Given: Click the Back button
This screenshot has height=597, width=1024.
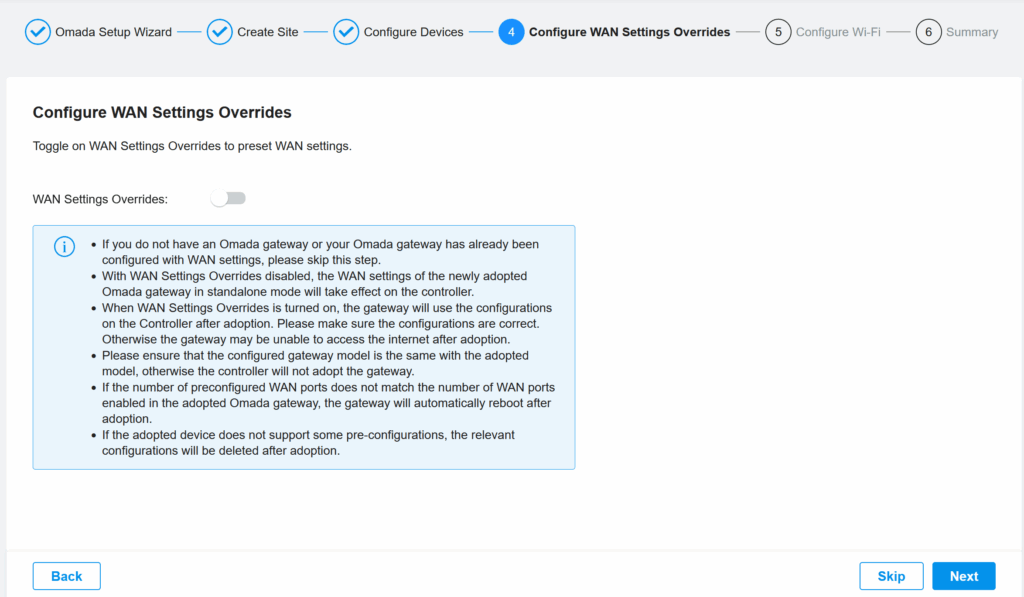Looking at the screenshot, I should [67, 576].
